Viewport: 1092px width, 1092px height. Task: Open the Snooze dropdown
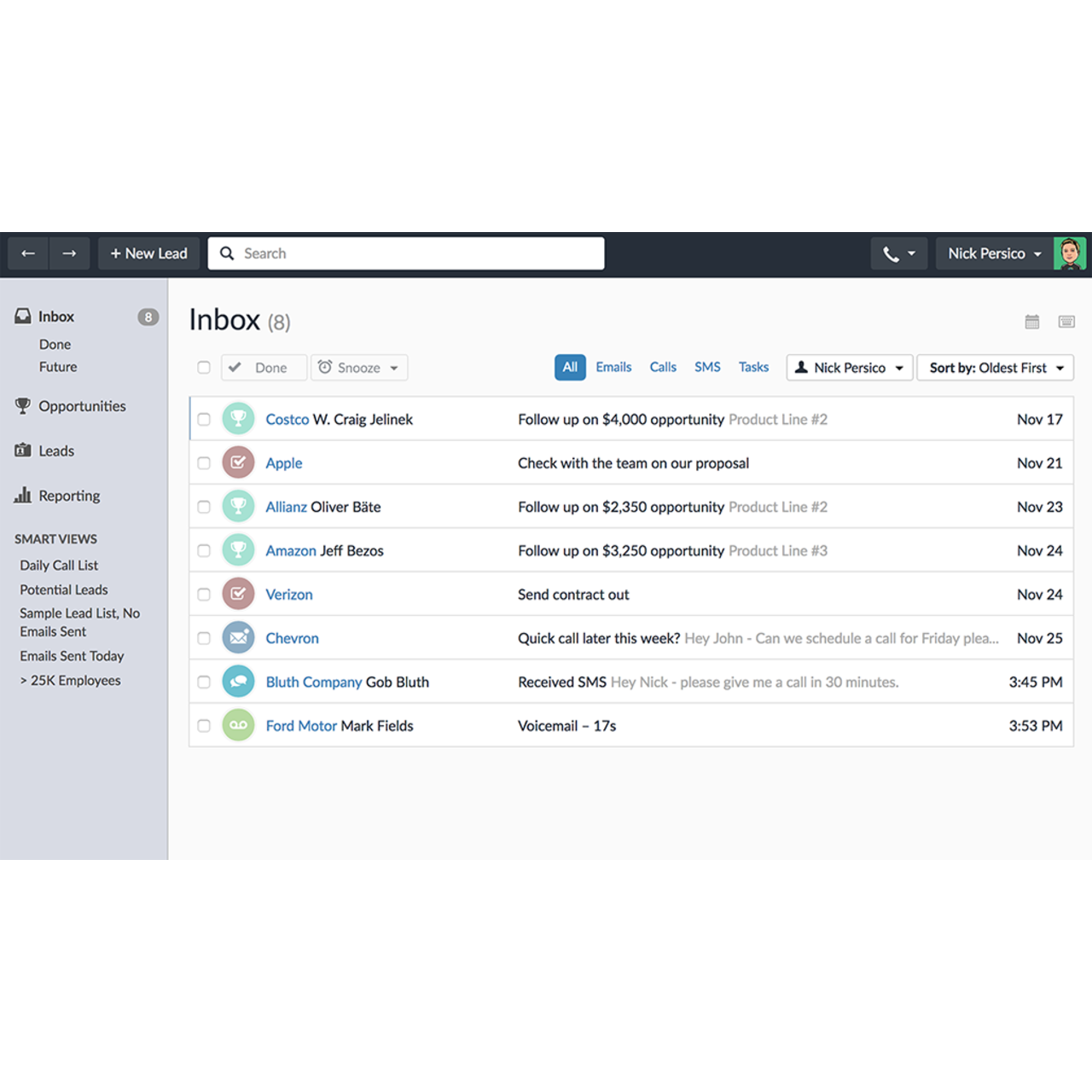click(x=359, y=367)
